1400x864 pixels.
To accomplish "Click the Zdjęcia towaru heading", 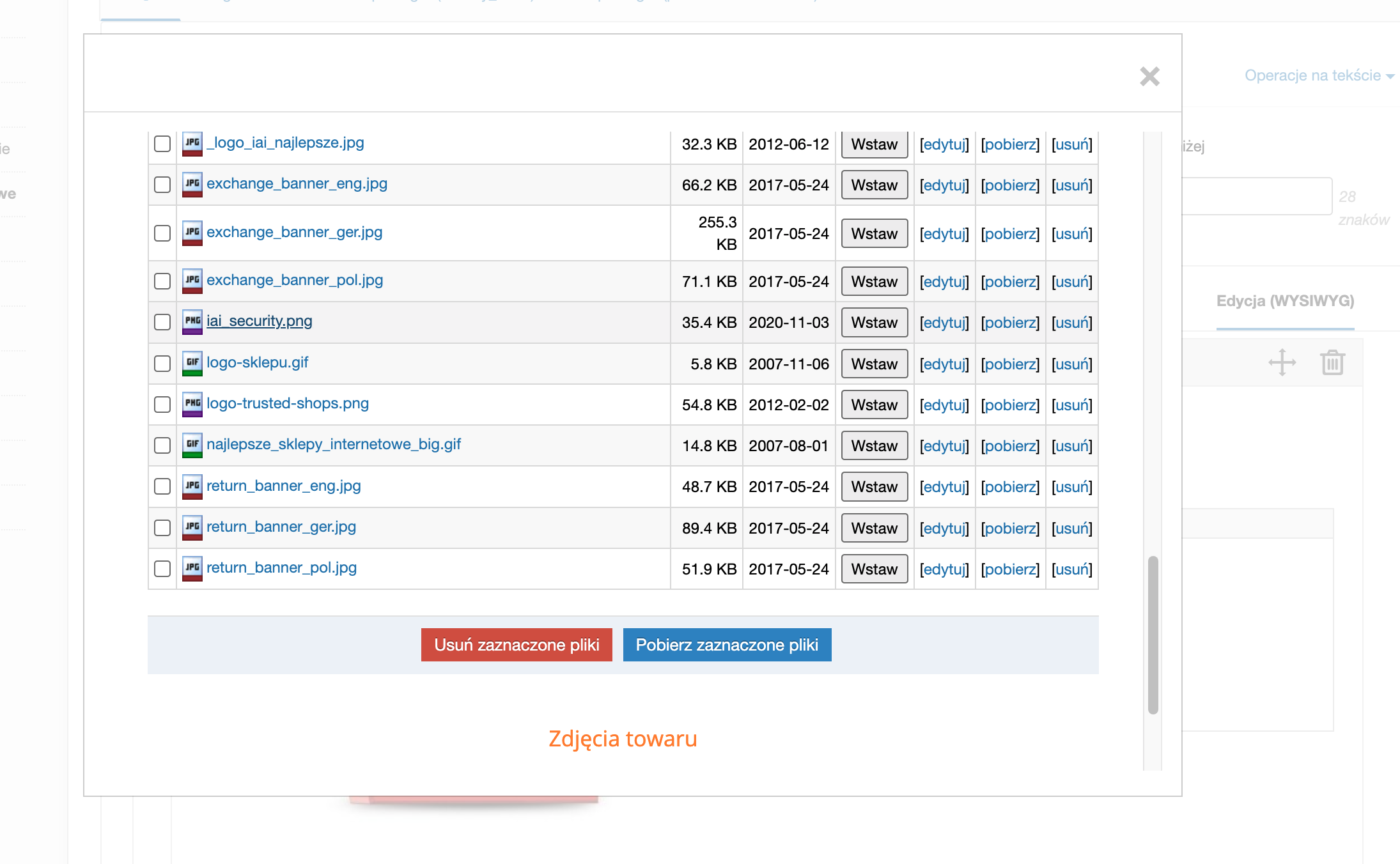I will point(623,739).
